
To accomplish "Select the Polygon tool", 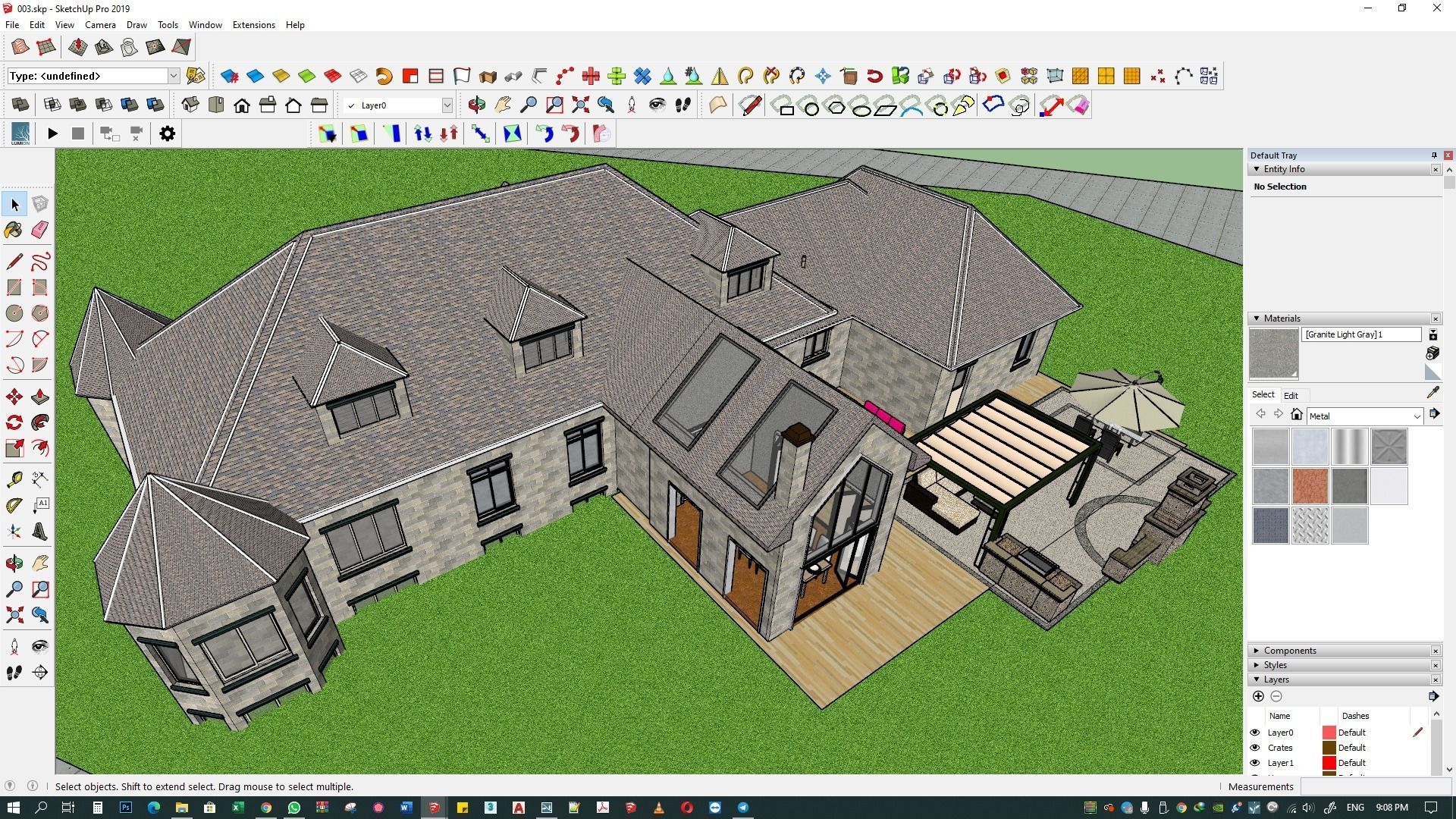I will click(40, 313).
